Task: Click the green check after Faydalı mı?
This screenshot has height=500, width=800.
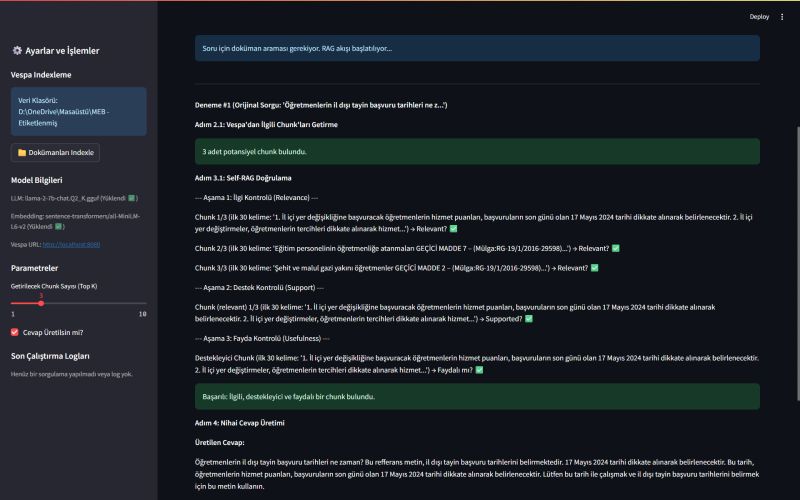Action: pyautogui.click(x=479, y=370)
